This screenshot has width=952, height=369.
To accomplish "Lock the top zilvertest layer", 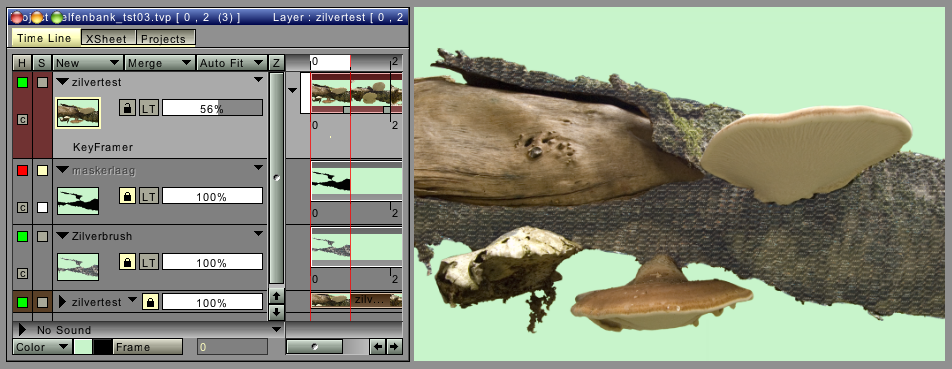I will [x=128, y=108].
